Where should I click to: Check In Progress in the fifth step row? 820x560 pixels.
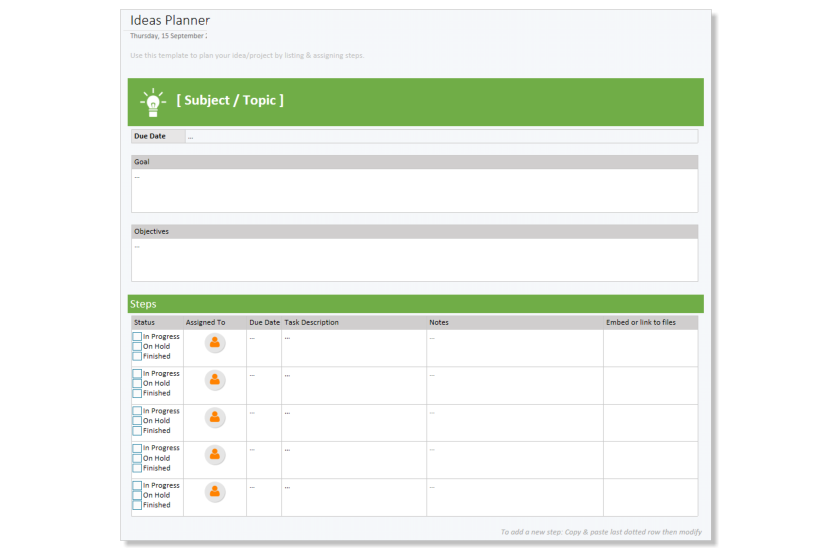click(x=137, y=485)
